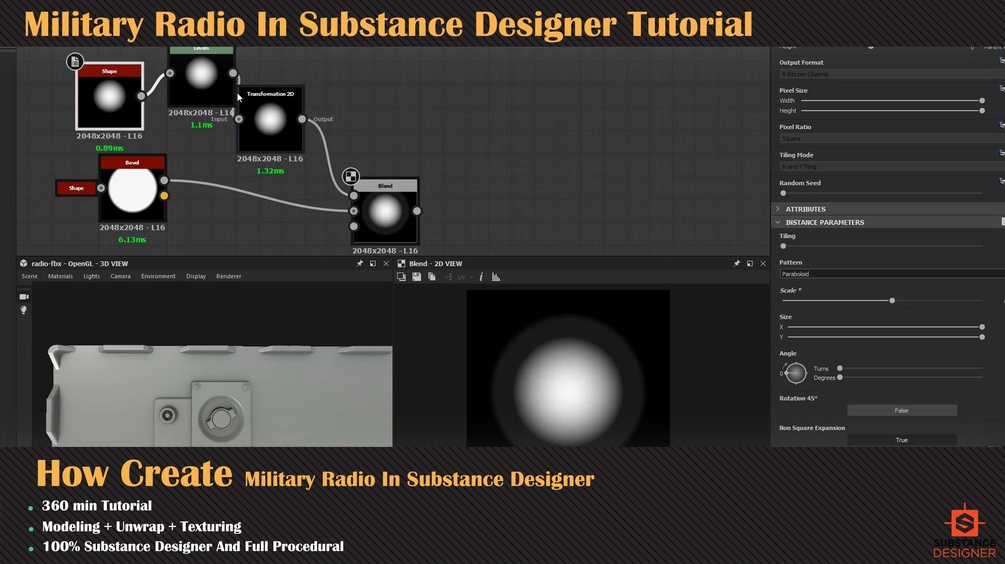Viewport: 1005px width, 564px height.
Task: Open the Pattern dropdown showing Paraboloid
Action: point(892,274)
